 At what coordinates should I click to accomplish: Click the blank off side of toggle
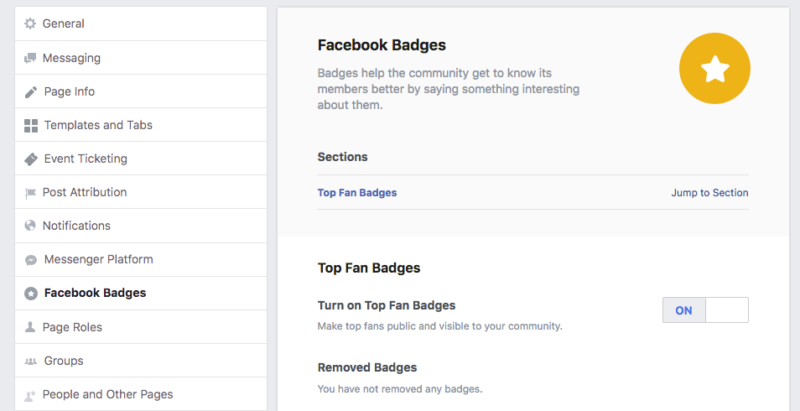(x=727, y=310)
